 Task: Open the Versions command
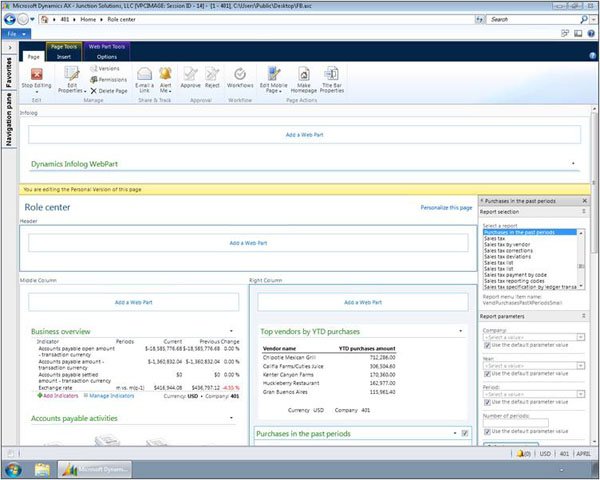pyautogui.click(x=105, y=69)
